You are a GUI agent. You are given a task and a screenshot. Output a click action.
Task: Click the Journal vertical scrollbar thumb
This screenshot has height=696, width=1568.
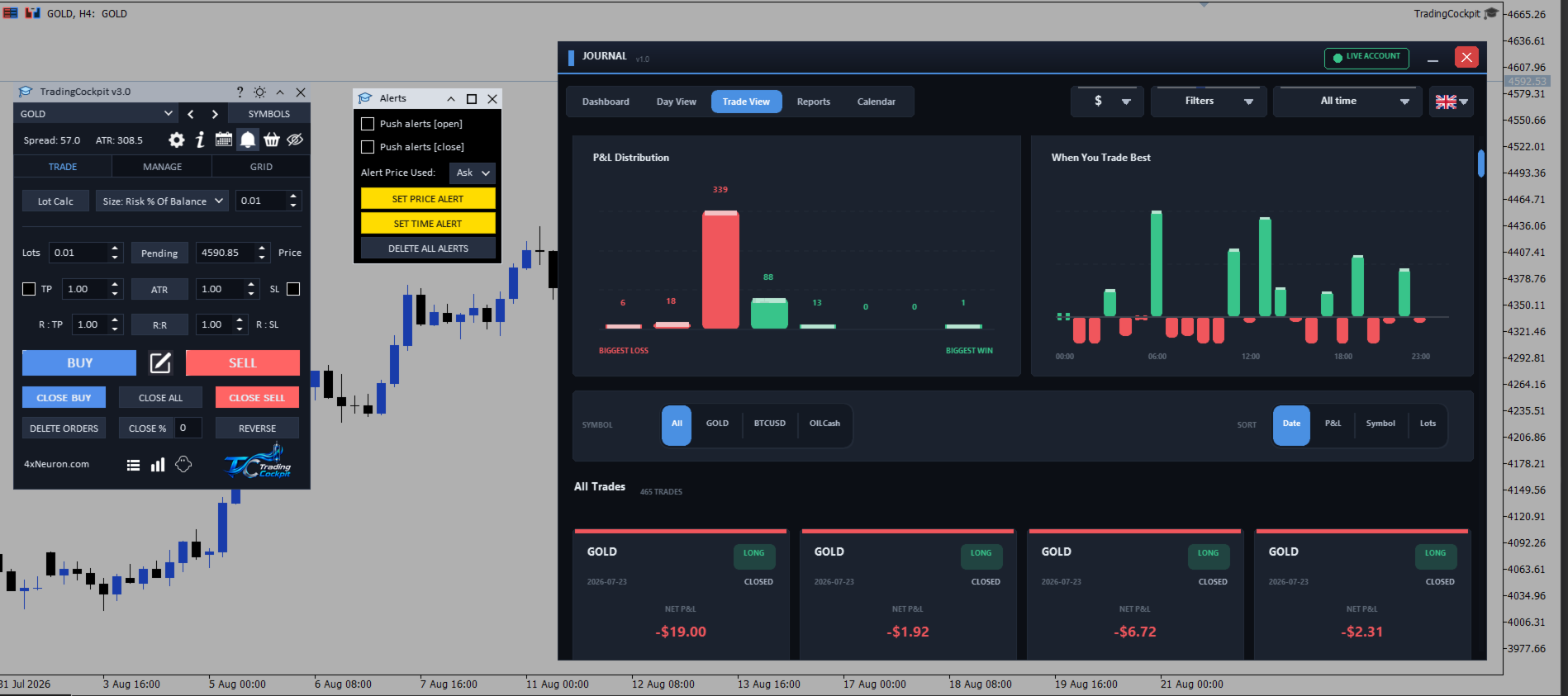coord(1481,163)
